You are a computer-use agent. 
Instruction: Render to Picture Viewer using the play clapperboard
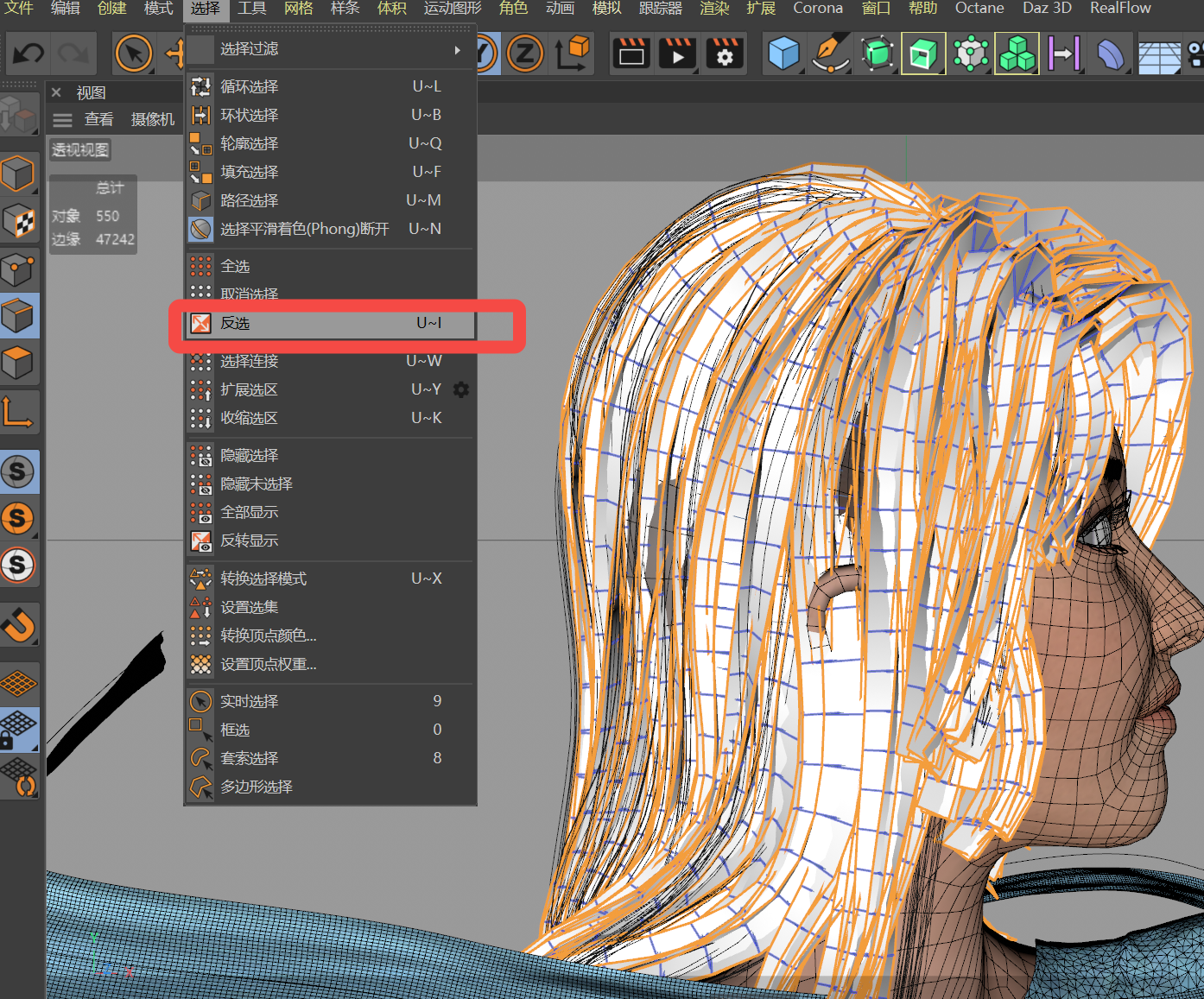pyautogui.click(x=678, y=54)
